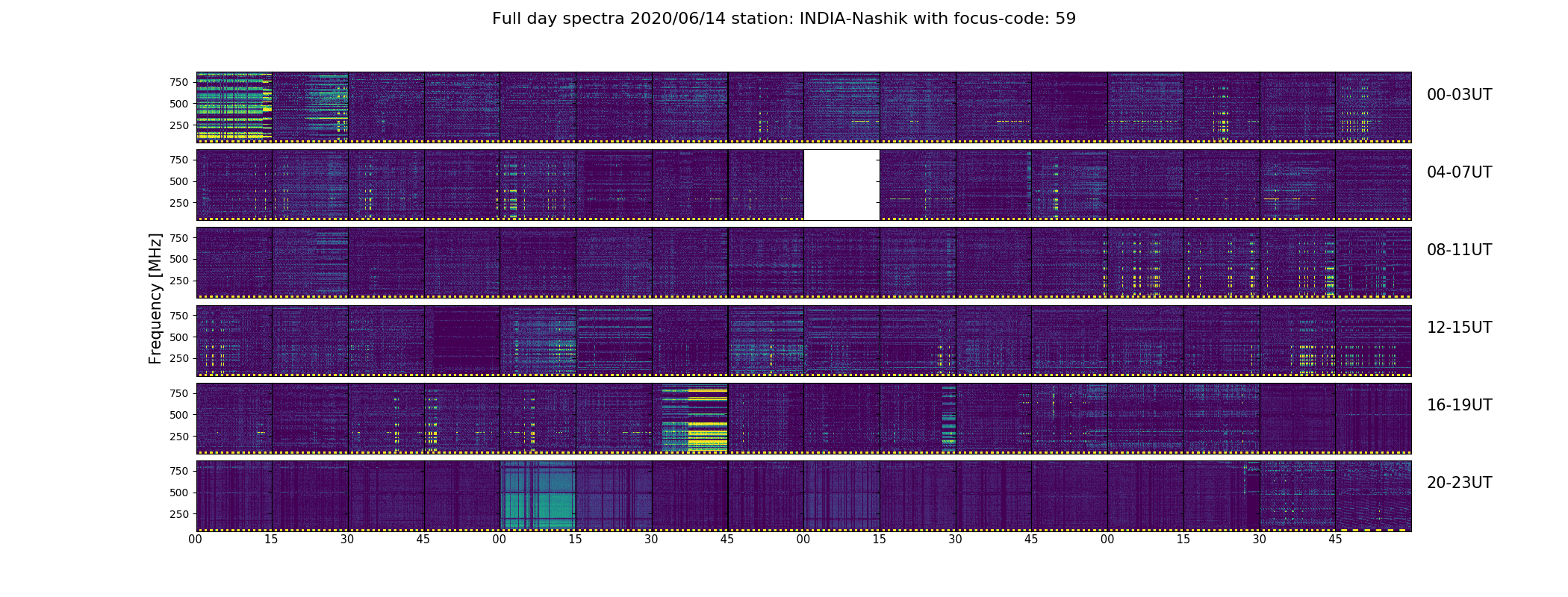
Task: Click the 08-11UT row label
Action: (1459, 250)
